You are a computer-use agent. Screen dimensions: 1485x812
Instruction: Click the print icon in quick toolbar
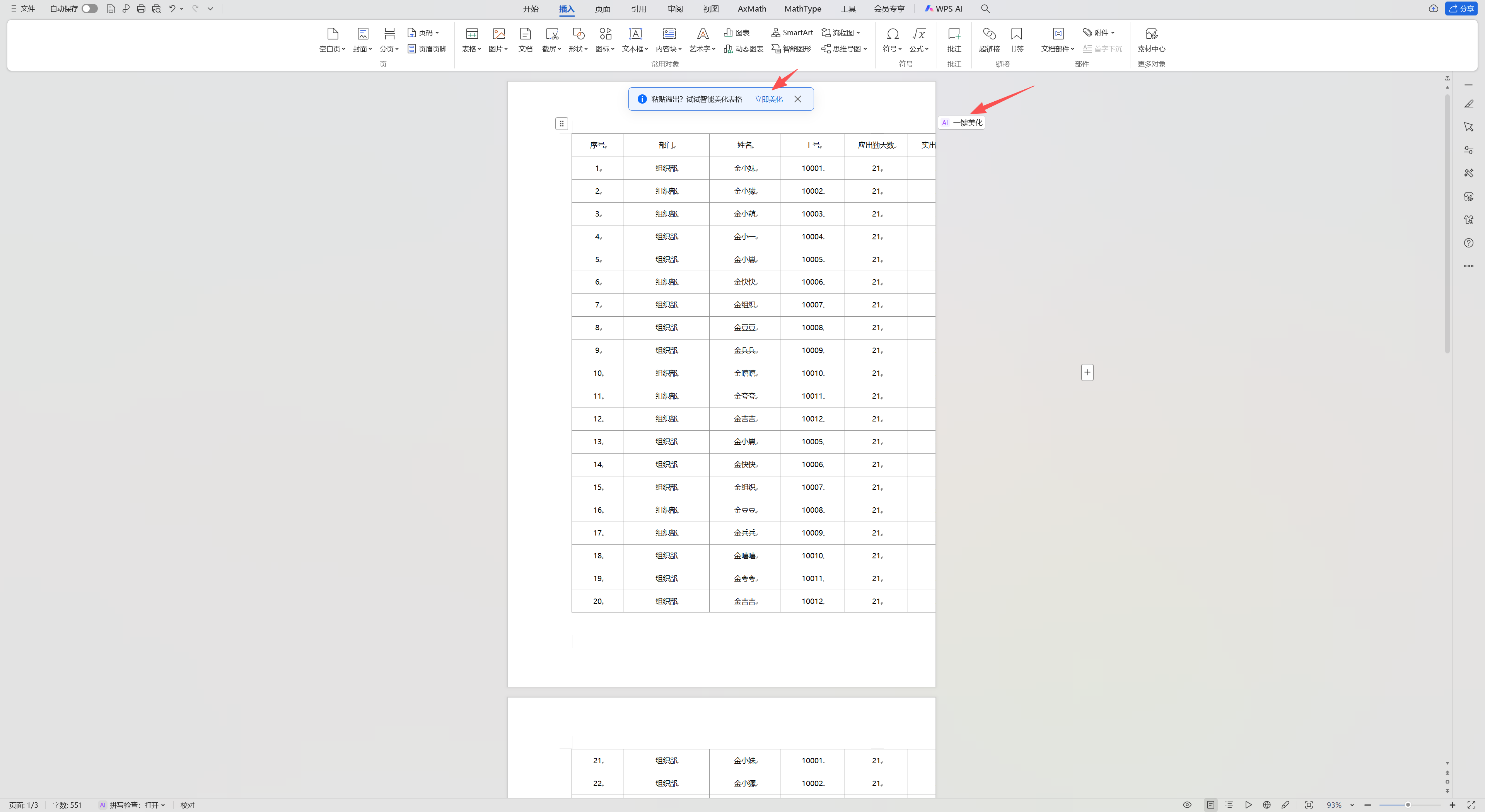141,9
